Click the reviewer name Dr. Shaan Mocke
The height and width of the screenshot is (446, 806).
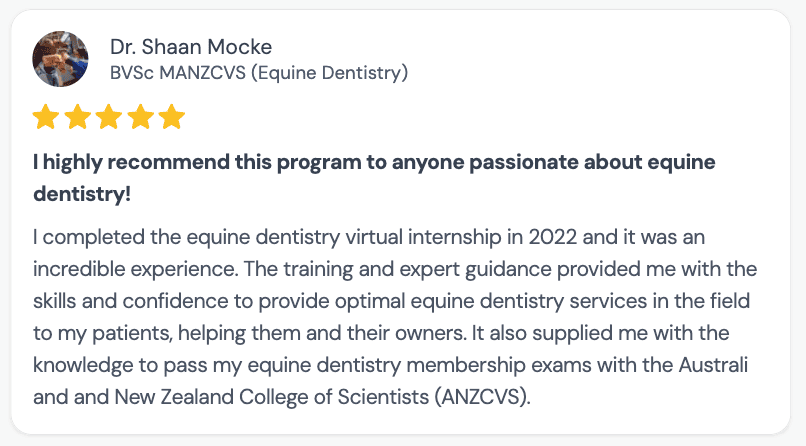(191, 47)
